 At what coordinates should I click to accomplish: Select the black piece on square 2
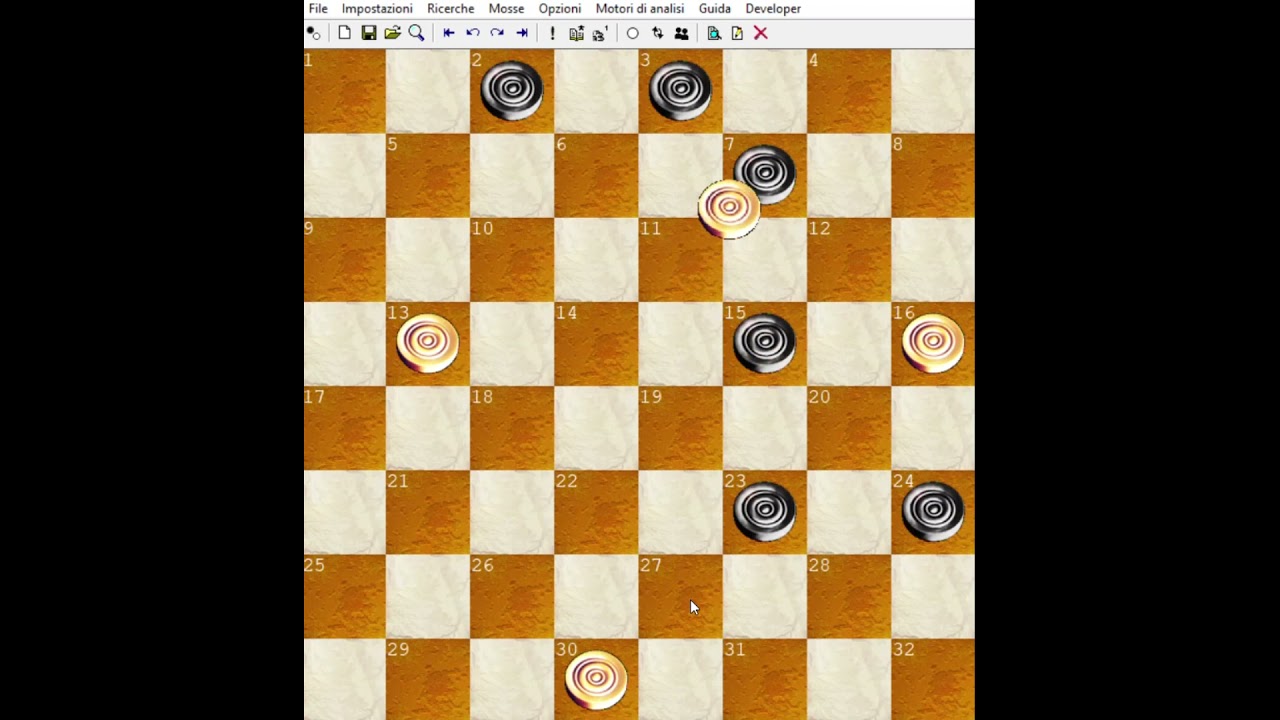[x=512, y=90]
